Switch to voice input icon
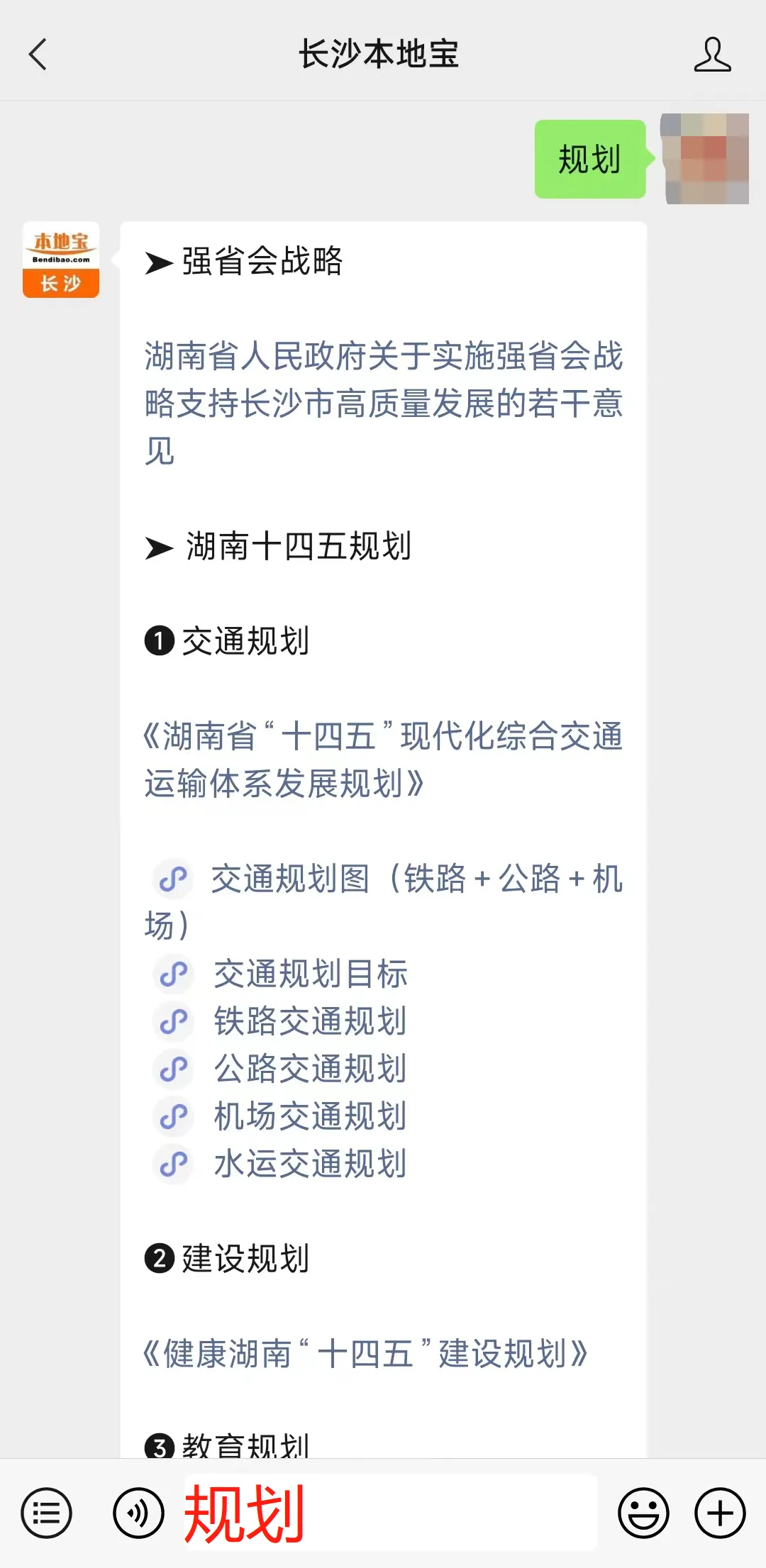The image size is (766, 1568). (x=138, y=1513)
